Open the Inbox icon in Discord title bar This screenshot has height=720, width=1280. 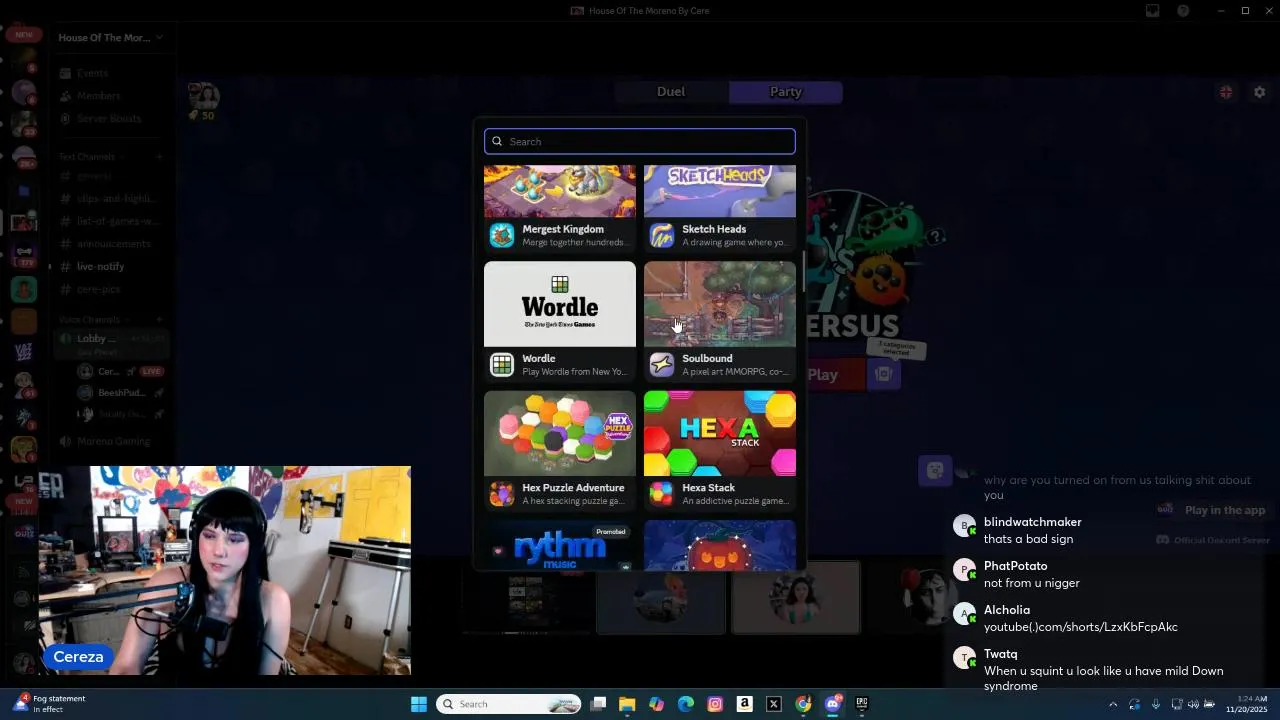pyautogui.click(x=1153, y=11)
